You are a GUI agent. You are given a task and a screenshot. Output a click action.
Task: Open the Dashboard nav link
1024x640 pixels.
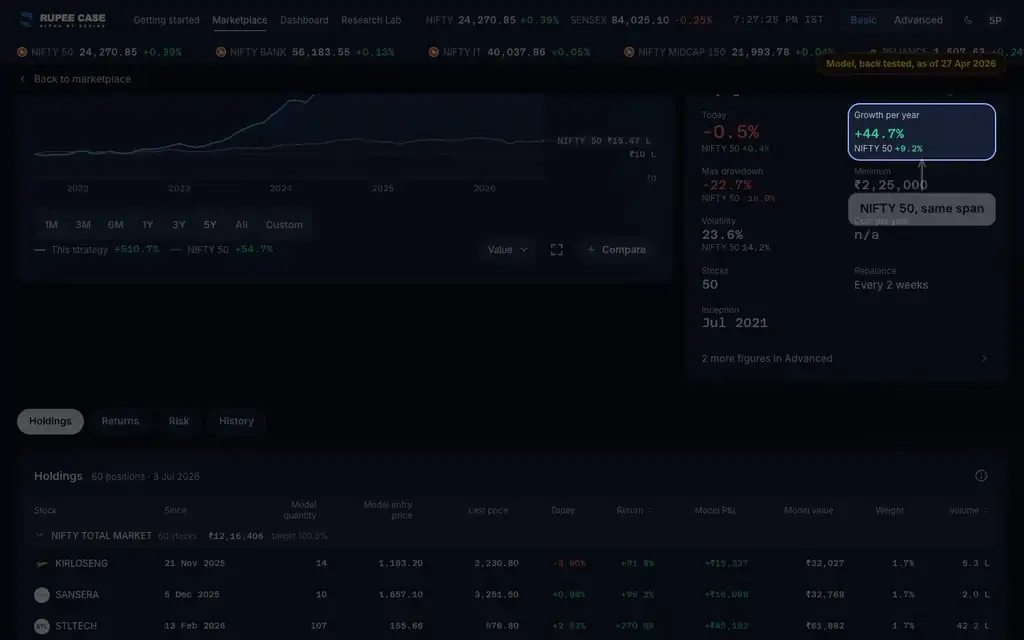click(x=304, y=20)
